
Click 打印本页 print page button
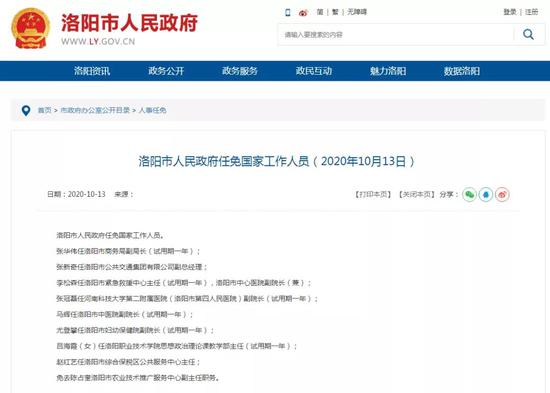[373, 194]
